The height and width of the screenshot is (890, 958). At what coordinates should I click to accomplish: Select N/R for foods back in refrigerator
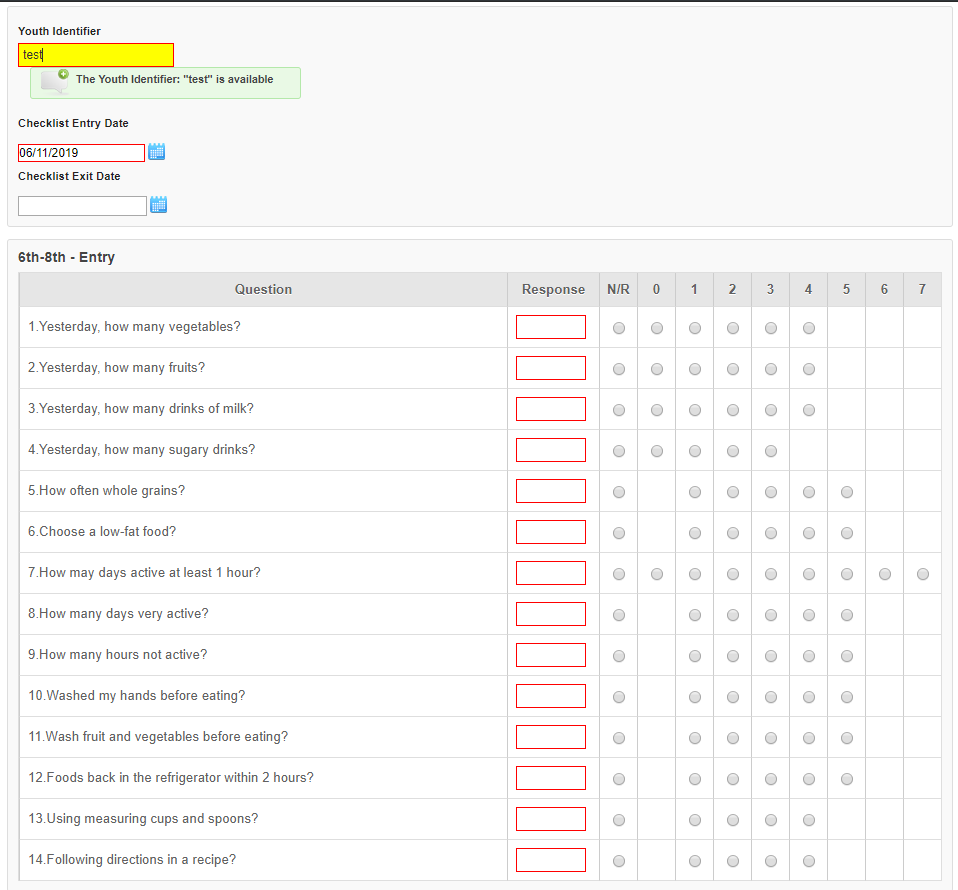pos(619,778)
